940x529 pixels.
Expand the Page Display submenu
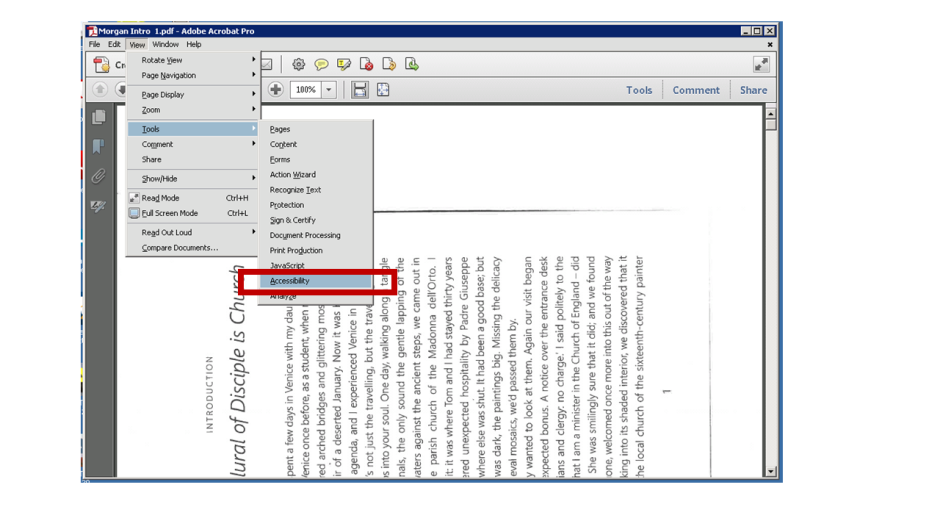(193, 95)
